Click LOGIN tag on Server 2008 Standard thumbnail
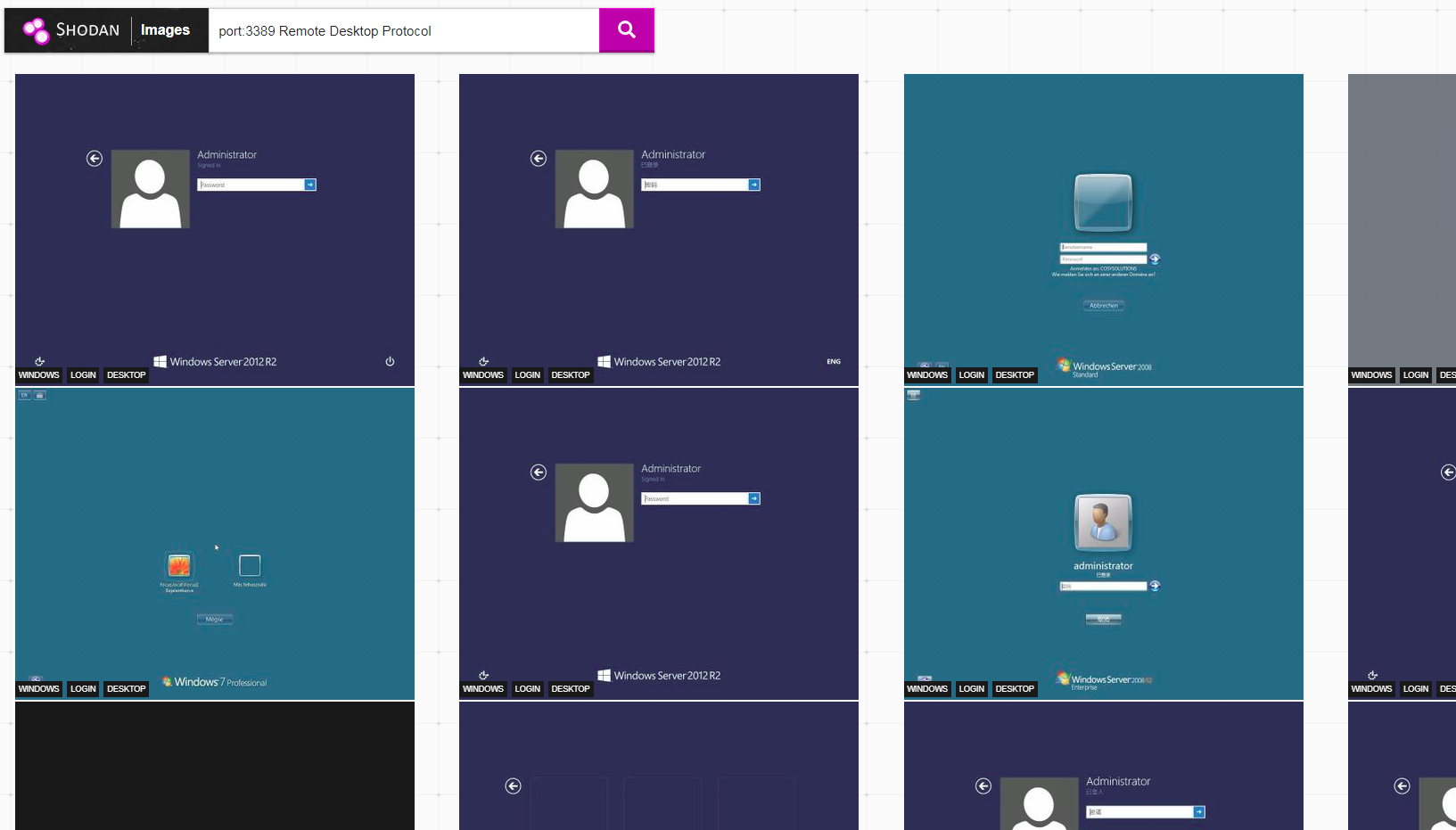 click(x=971, y=375)
